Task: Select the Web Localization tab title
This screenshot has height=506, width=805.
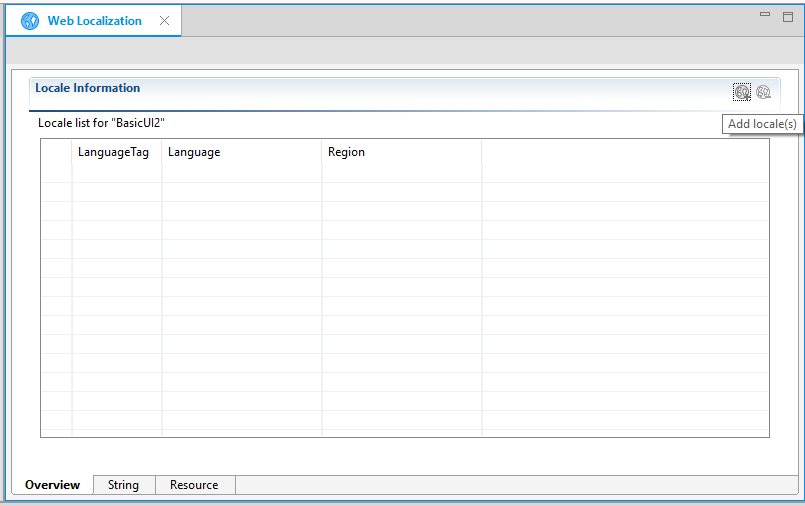Action: point(94,21)
